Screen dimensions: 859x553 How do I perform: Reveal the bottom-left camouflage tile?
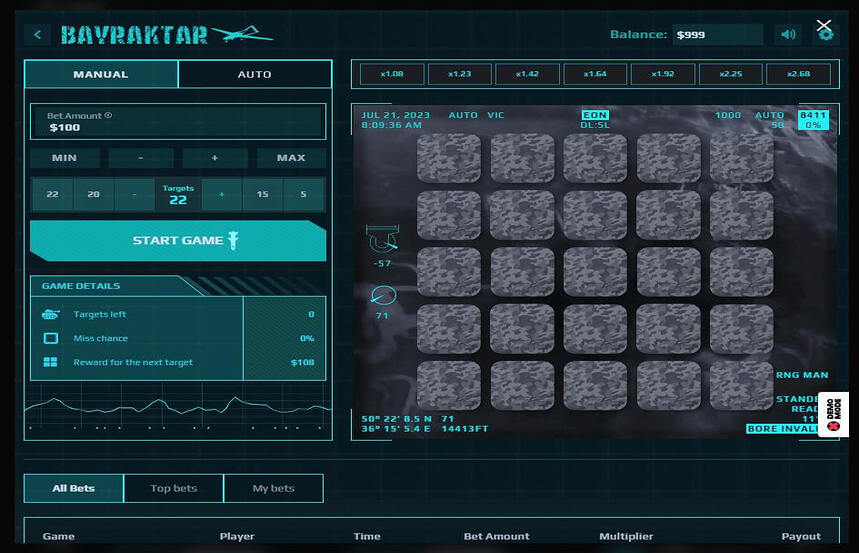tap(449, 386)
